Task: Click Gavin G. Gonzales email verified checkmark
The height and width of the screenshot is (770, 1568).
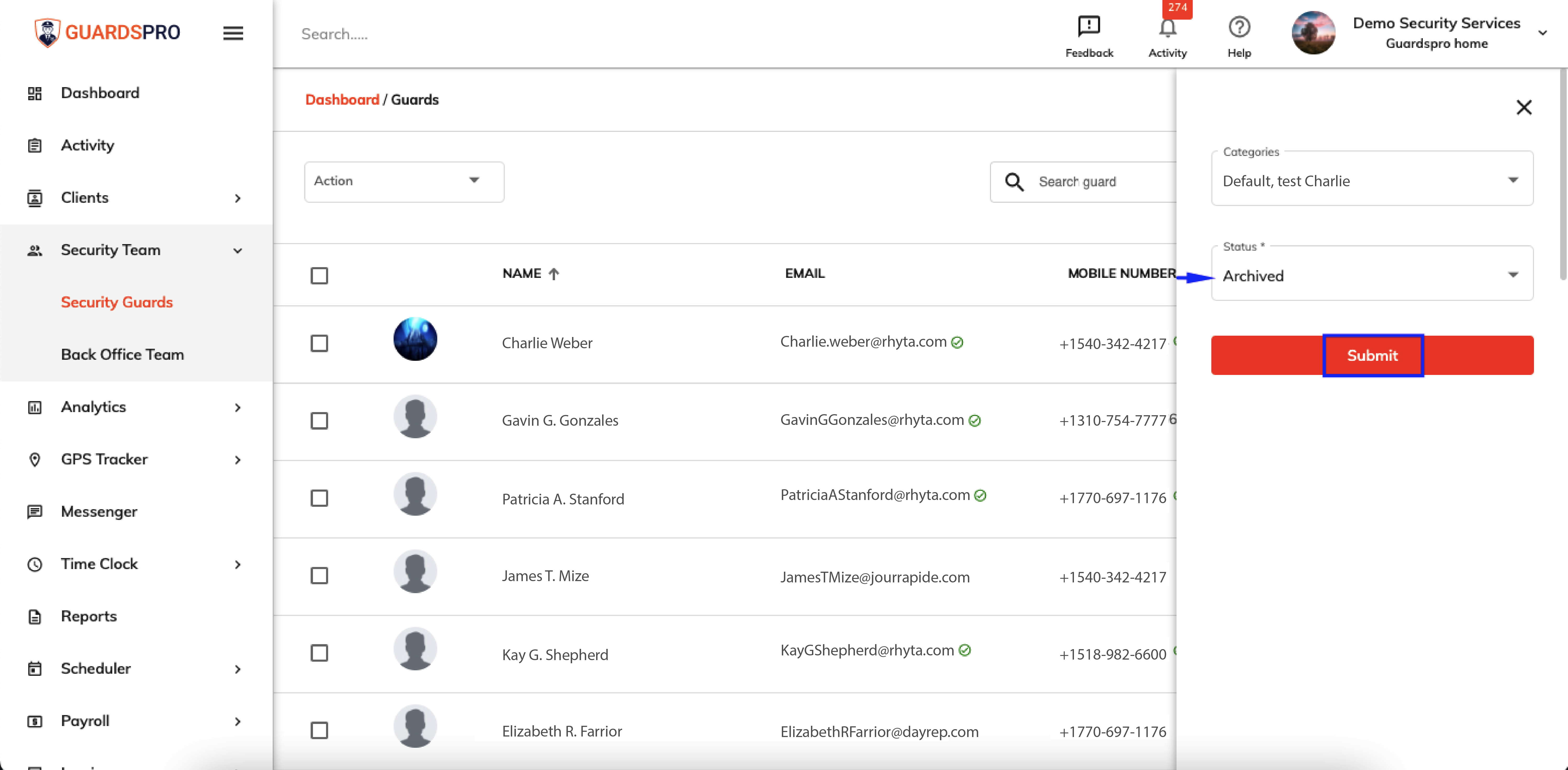Action: tap(975, 421)
